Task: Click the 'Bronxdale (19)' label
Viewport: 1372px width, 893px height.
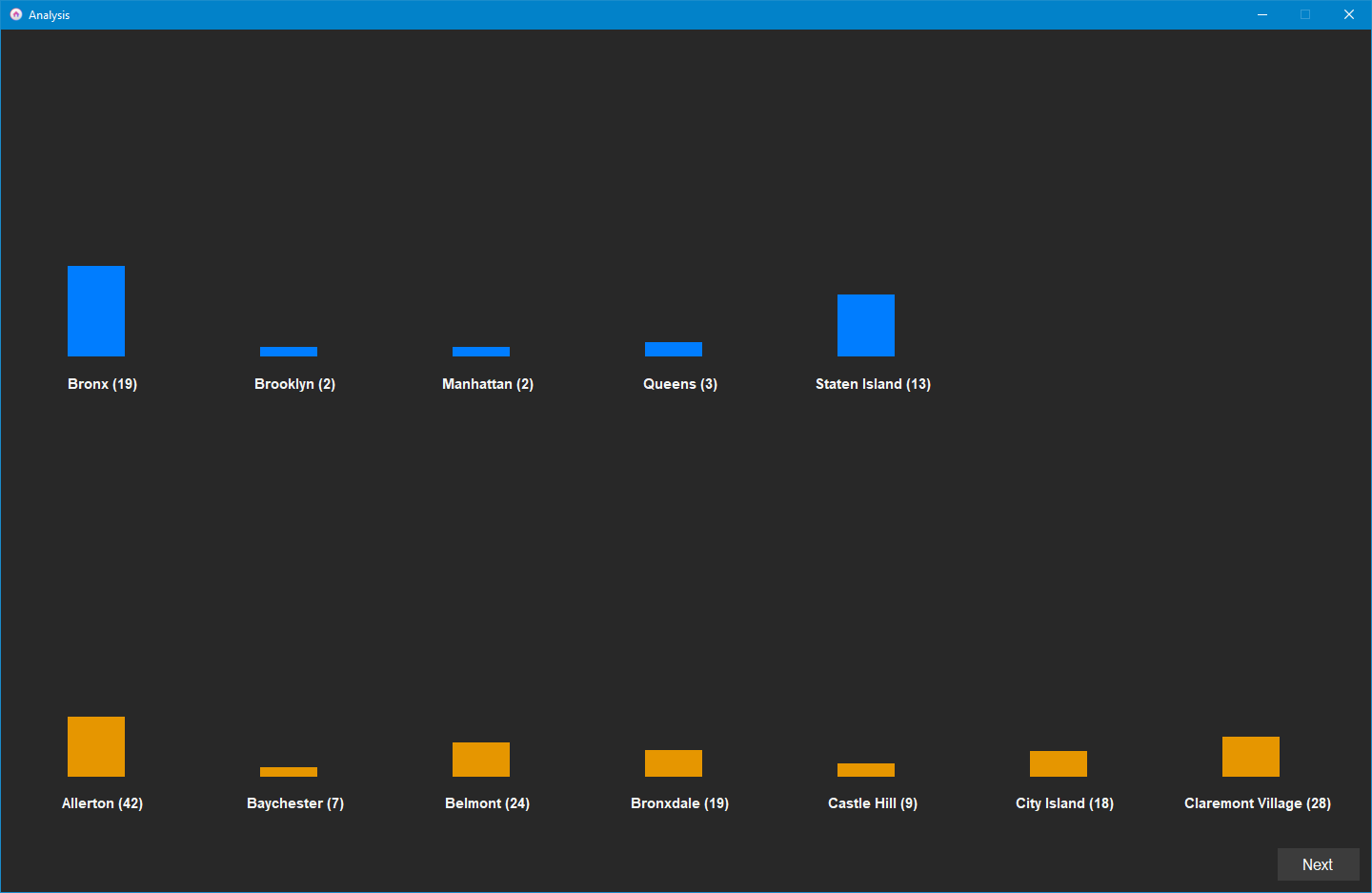Action: pos(680,803)
